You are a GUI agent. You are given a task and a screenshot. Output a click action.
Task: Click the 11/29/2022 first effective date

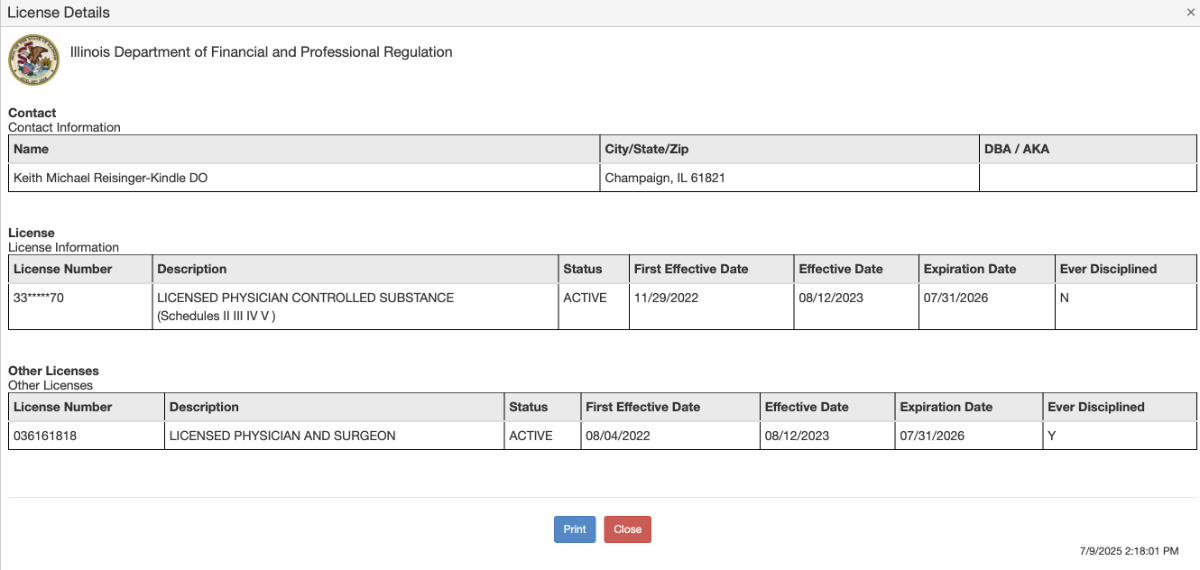coord(665,298)
